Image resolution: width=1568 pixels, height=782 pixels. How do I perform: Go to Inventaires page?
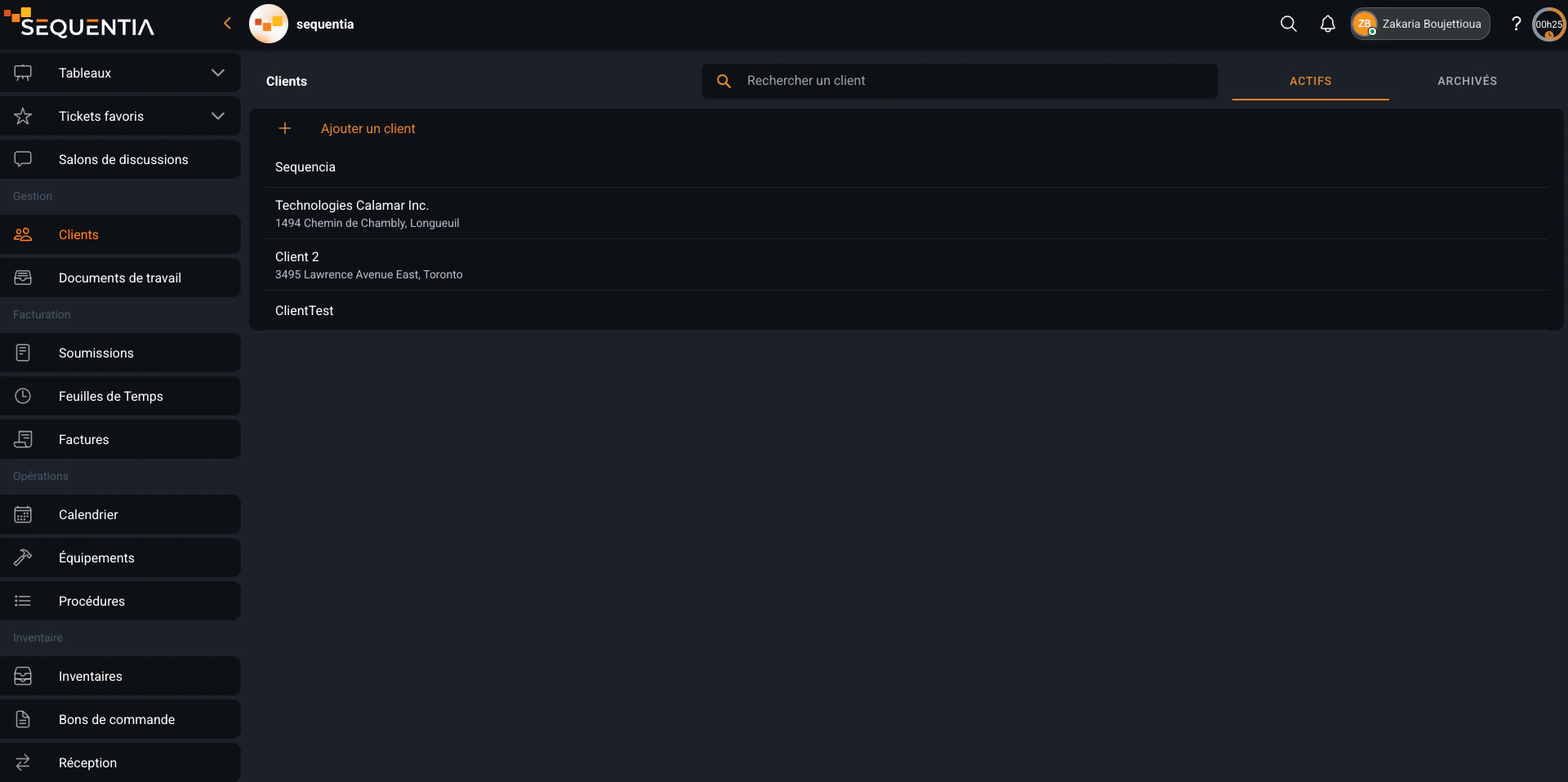pos(120,676)
